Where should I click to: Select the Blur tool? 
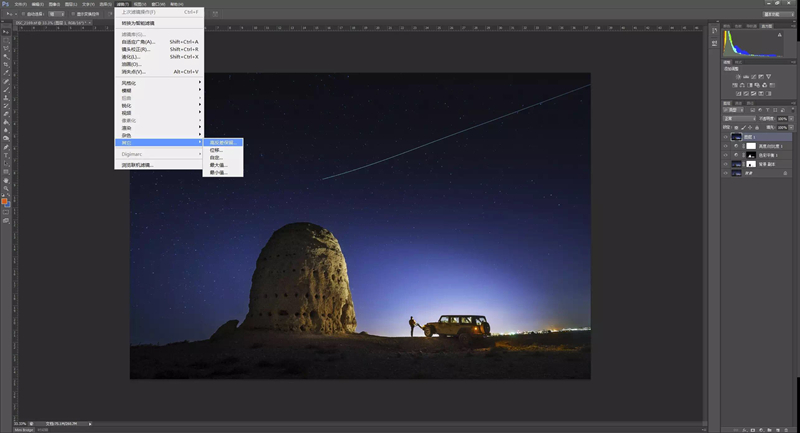[6, 131]
